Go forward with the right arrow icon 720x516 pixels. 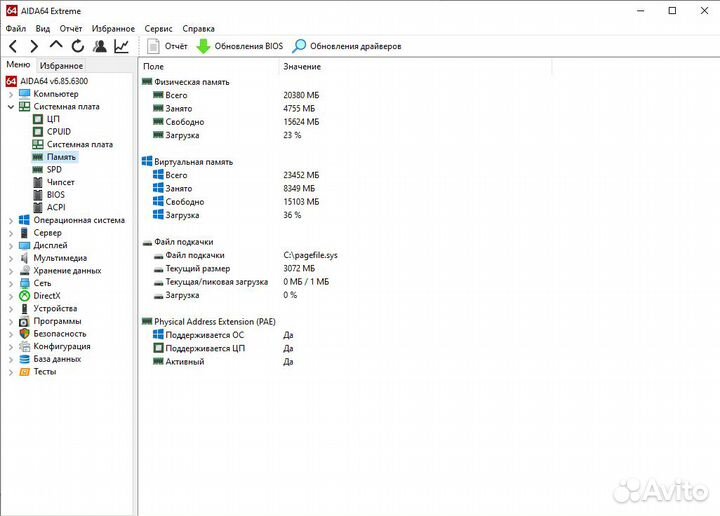(34, 46)
